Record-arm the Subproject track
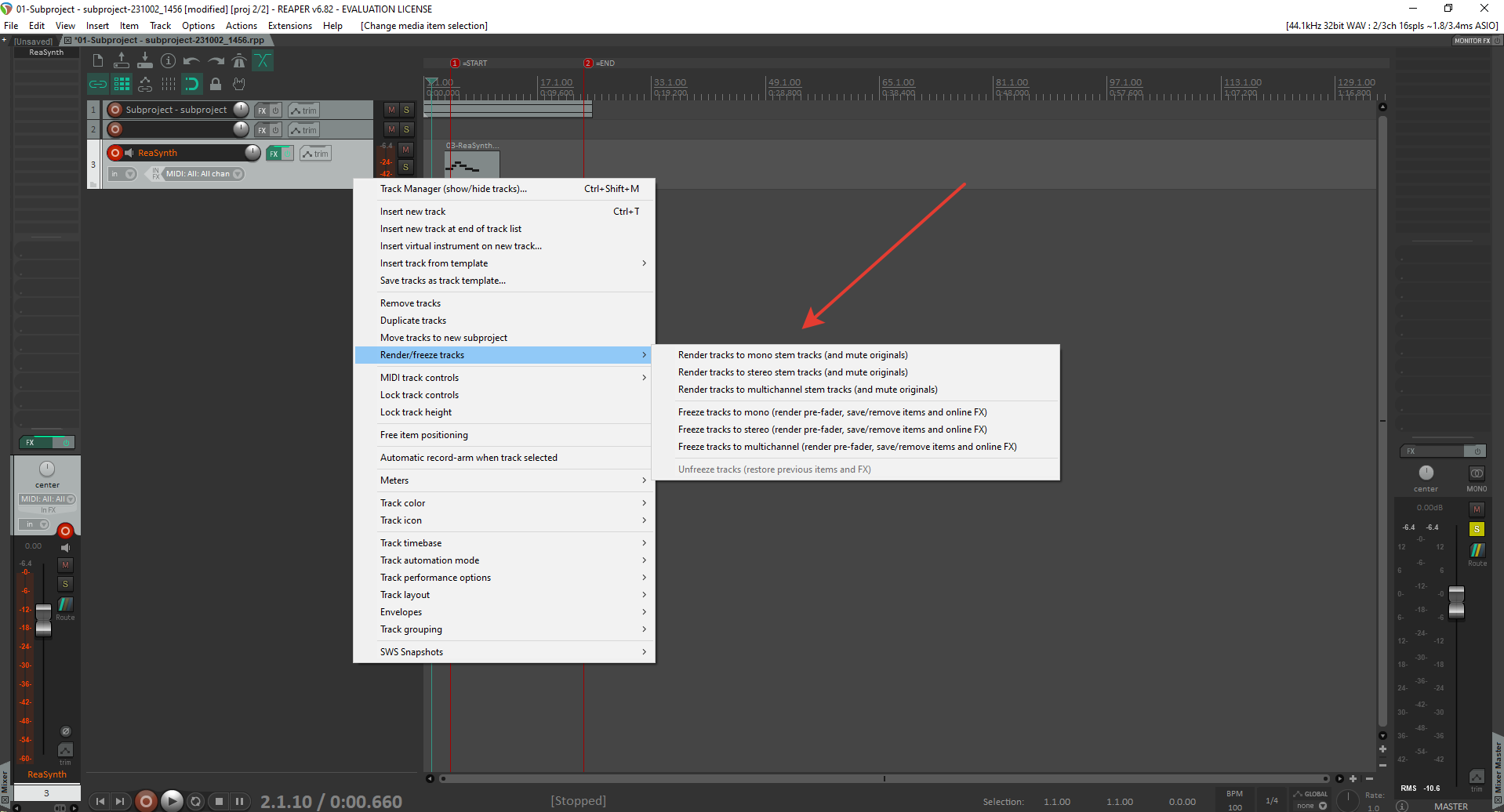Viewport: 1504px width, 812px height. [x=115, y=110]
